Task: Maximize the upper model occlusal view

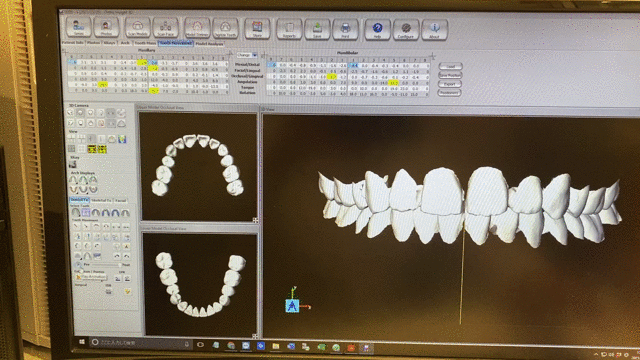Action: [255, 220]
